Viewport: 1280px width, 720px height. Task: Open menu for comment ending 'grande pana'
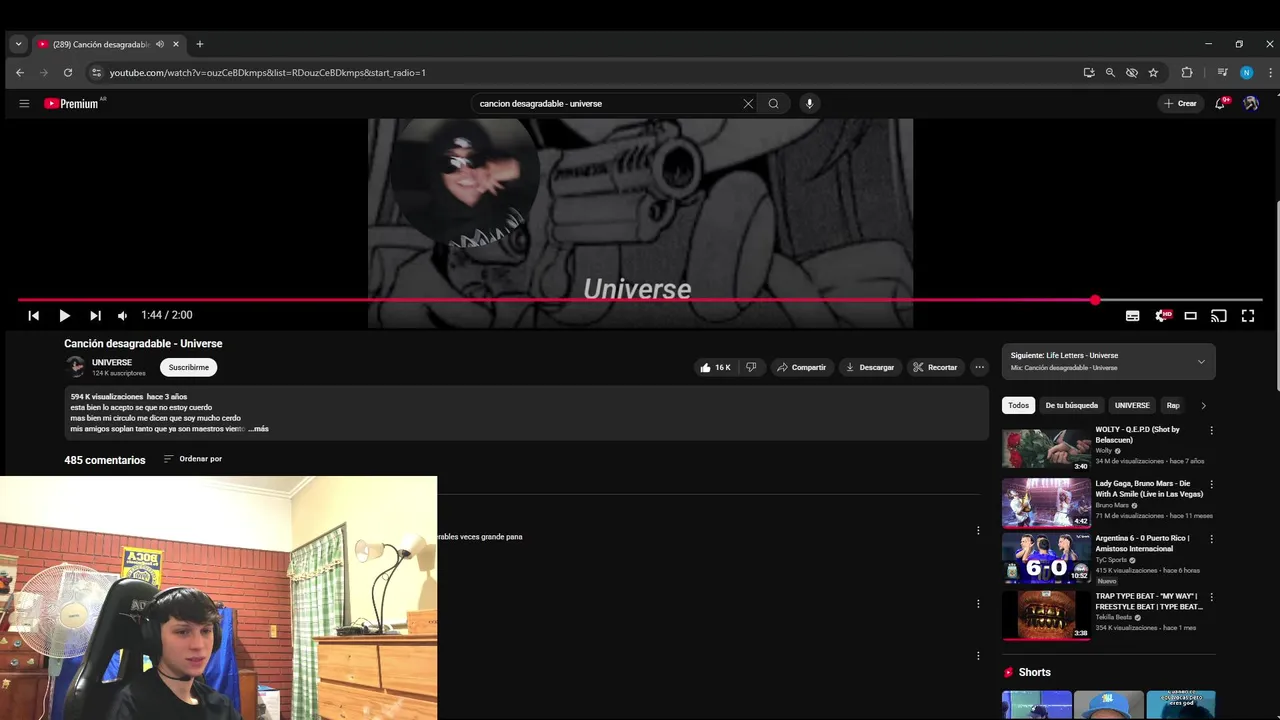(x=978, y=531)
